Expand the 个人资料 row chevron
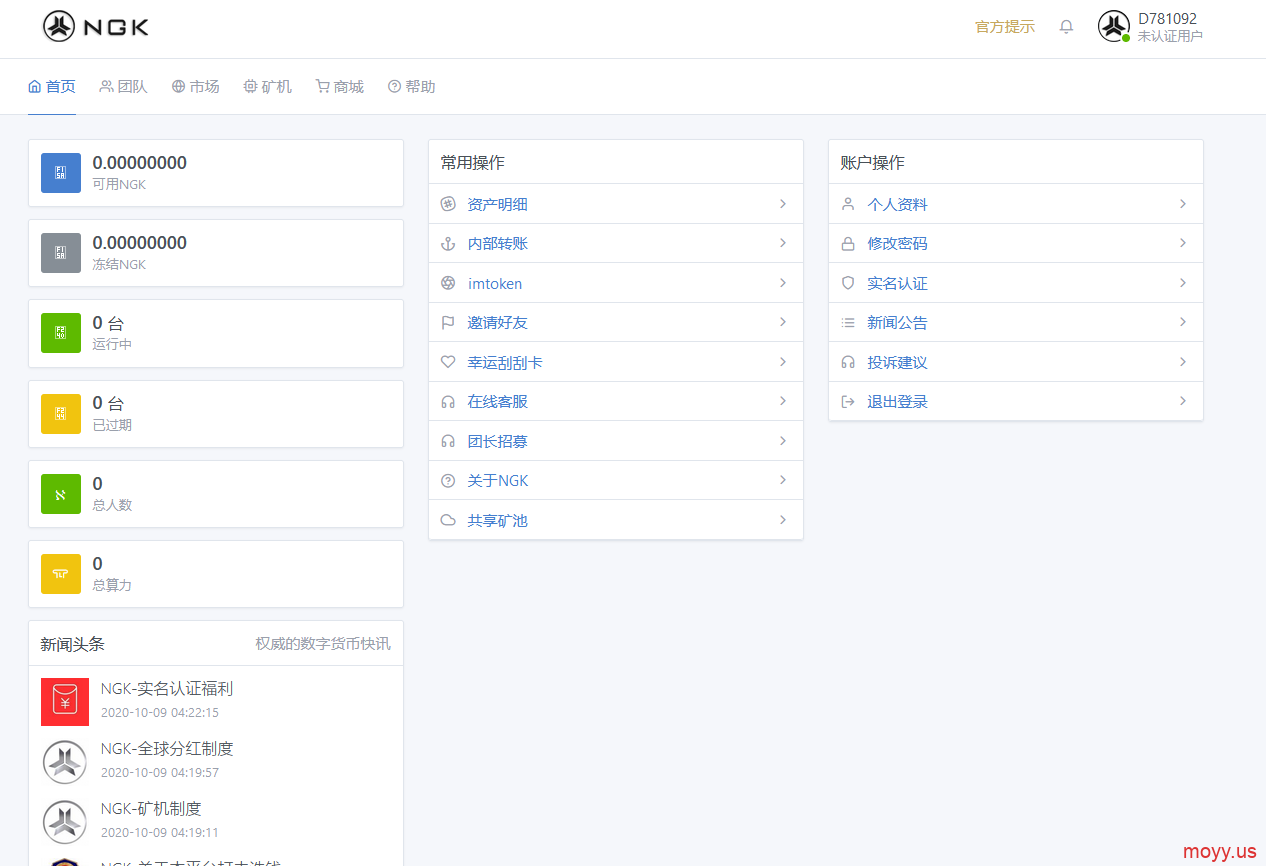 1183,204
